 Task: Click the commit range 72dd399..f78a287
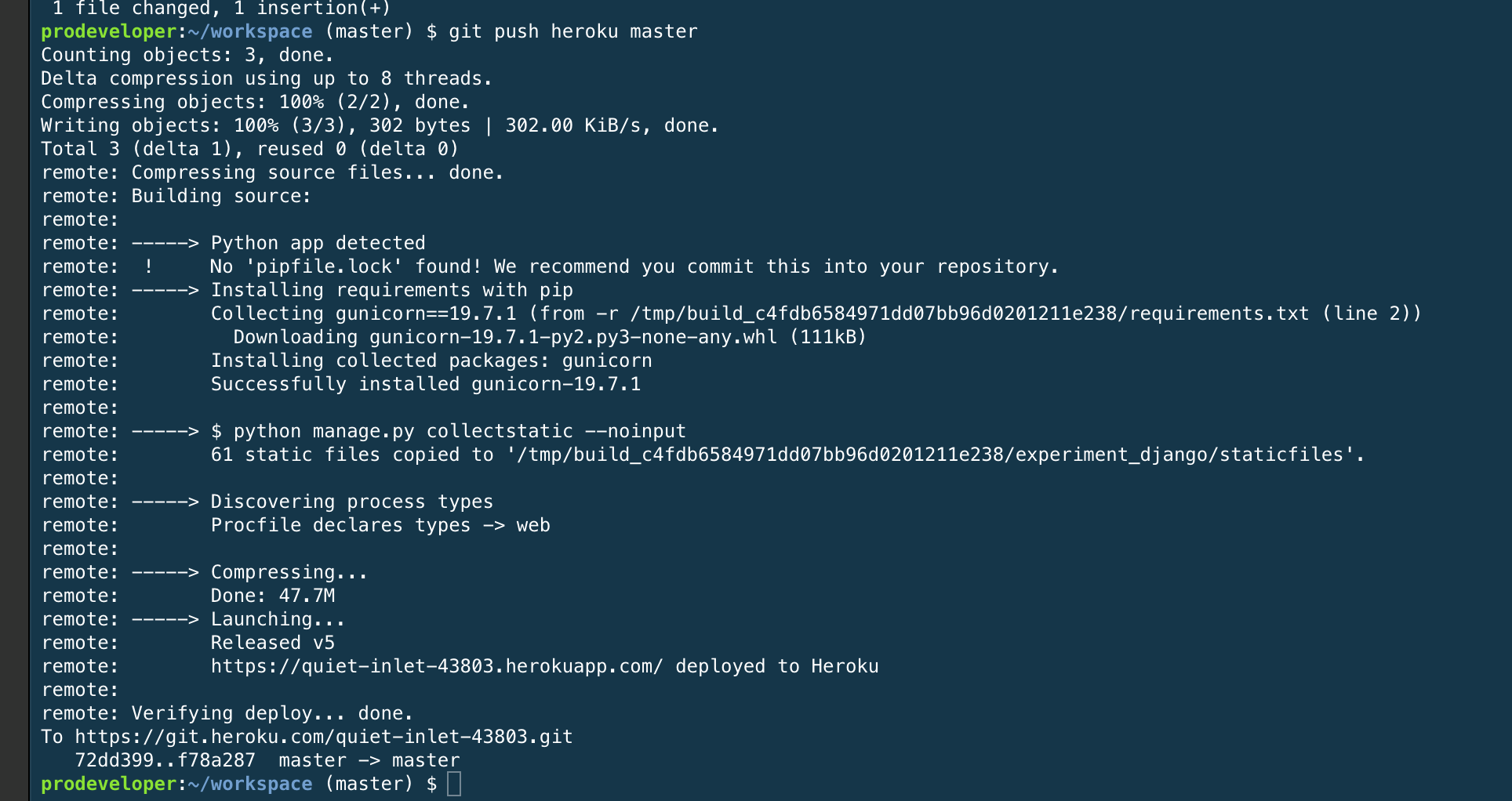(x=165, y=760)
